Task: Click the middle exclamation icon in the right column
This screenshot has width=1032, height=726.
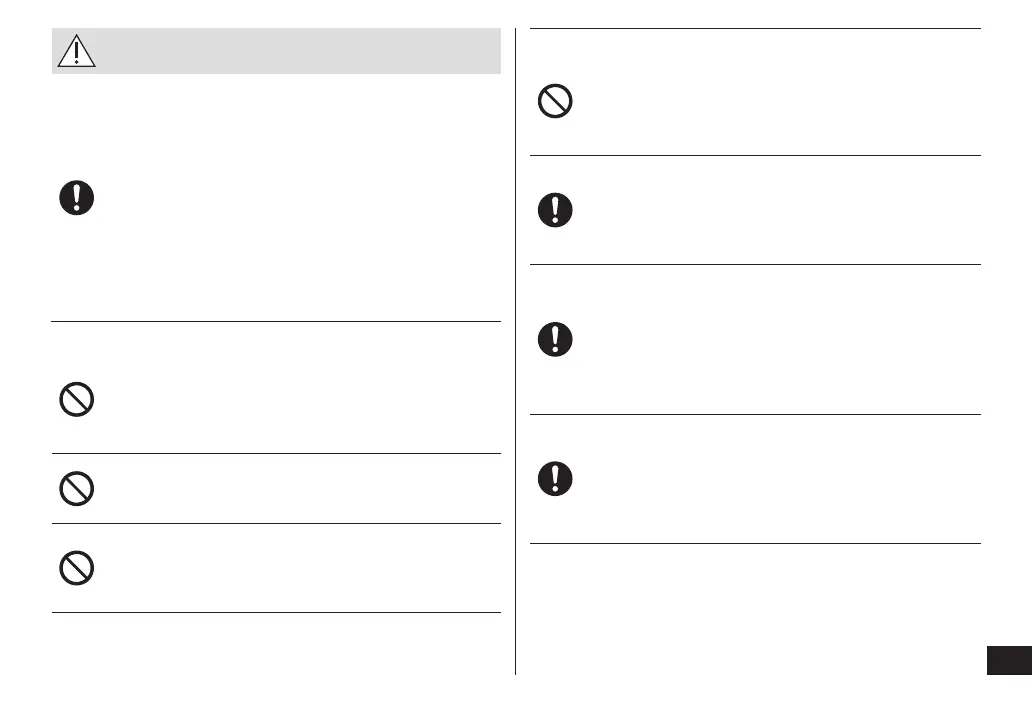Action: [x=555, y=340]
